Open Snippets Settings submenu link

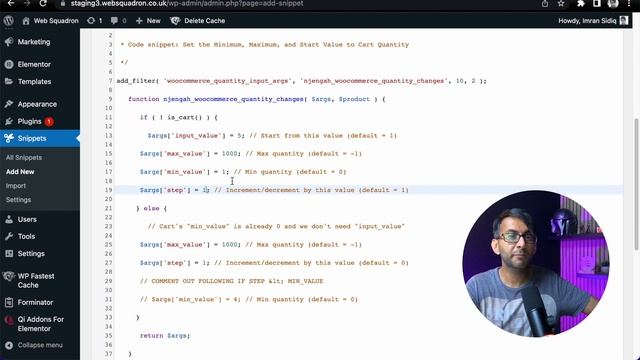(x=18, y=200)
